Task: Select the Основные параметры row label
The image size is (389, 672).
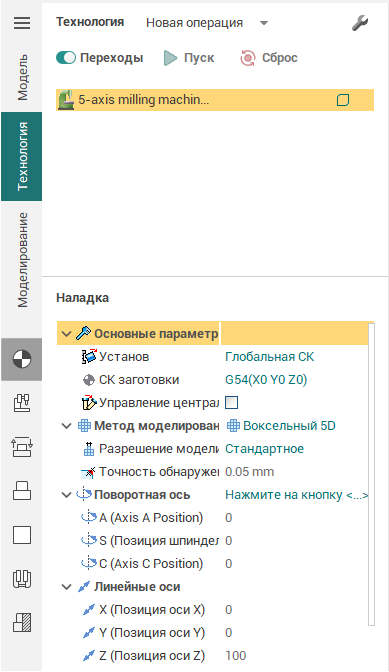Action: pyautogui.click(x=156, y=334)
